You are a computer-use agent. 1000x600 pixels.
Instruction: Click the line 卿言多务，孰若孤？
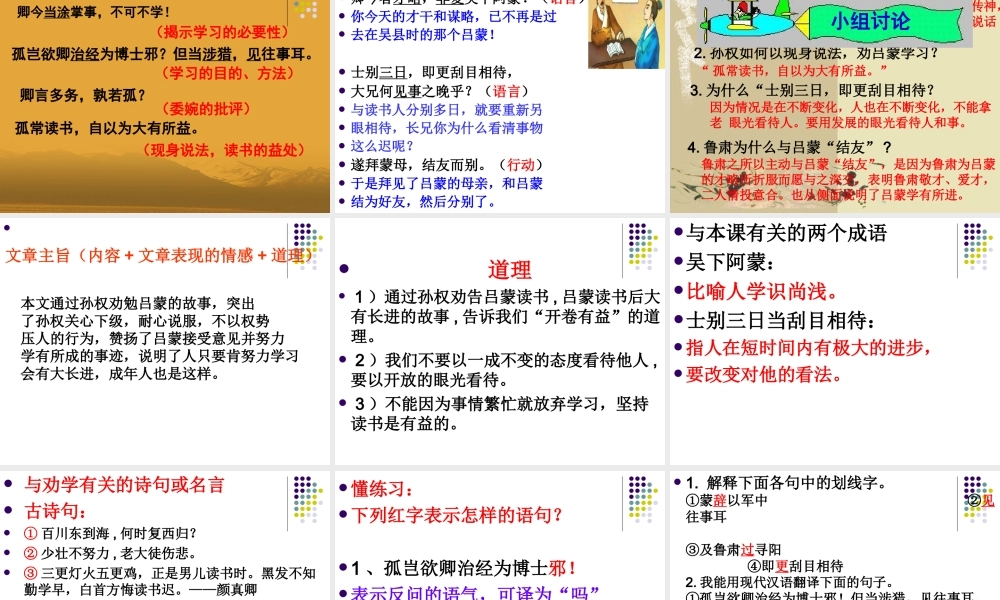pyautogui.click(x=83, y=96)
